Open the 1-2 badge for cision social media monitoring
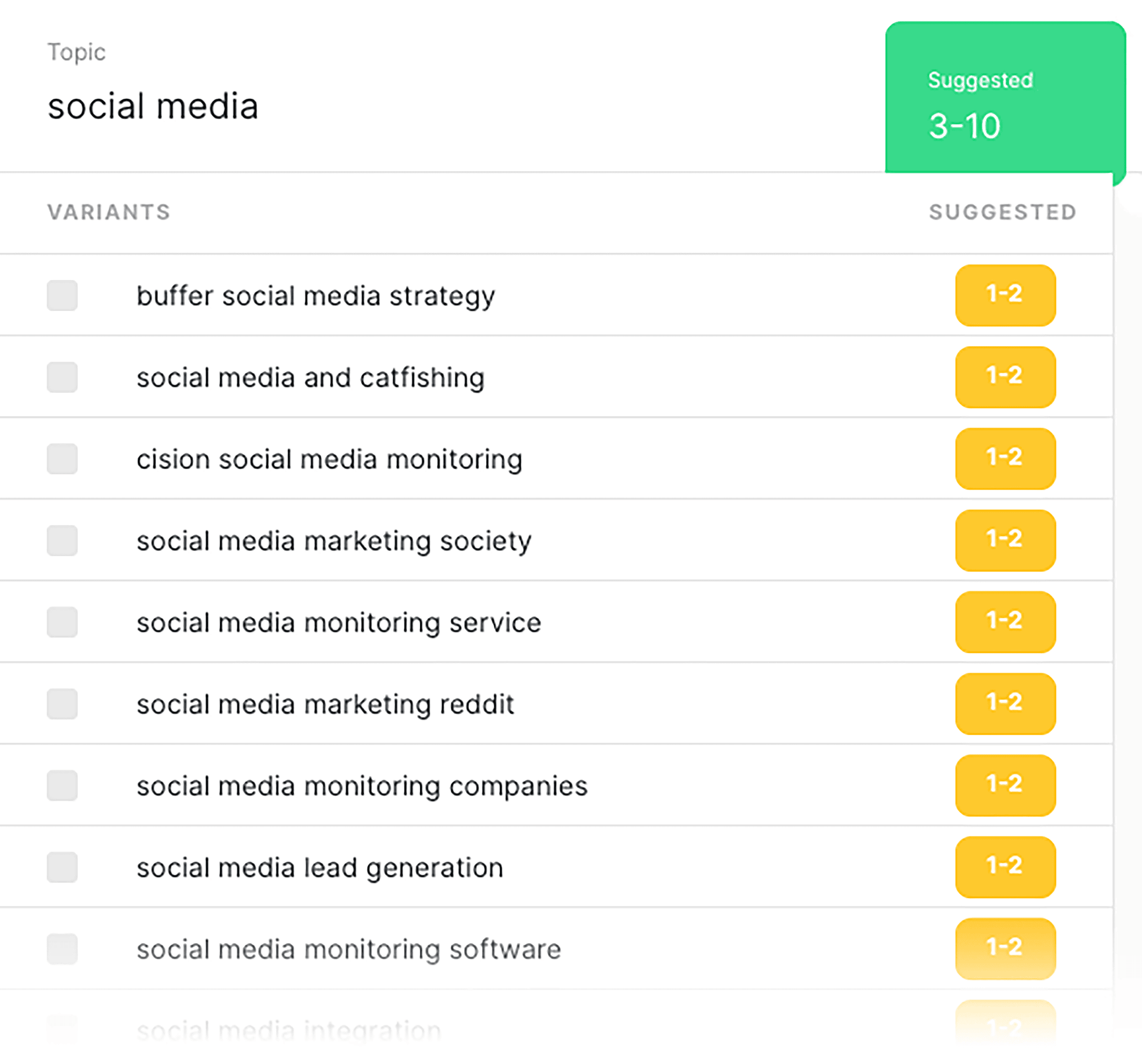Screen dimensions: 1142x1064 pyautogui.click(x=1005, y=459)
